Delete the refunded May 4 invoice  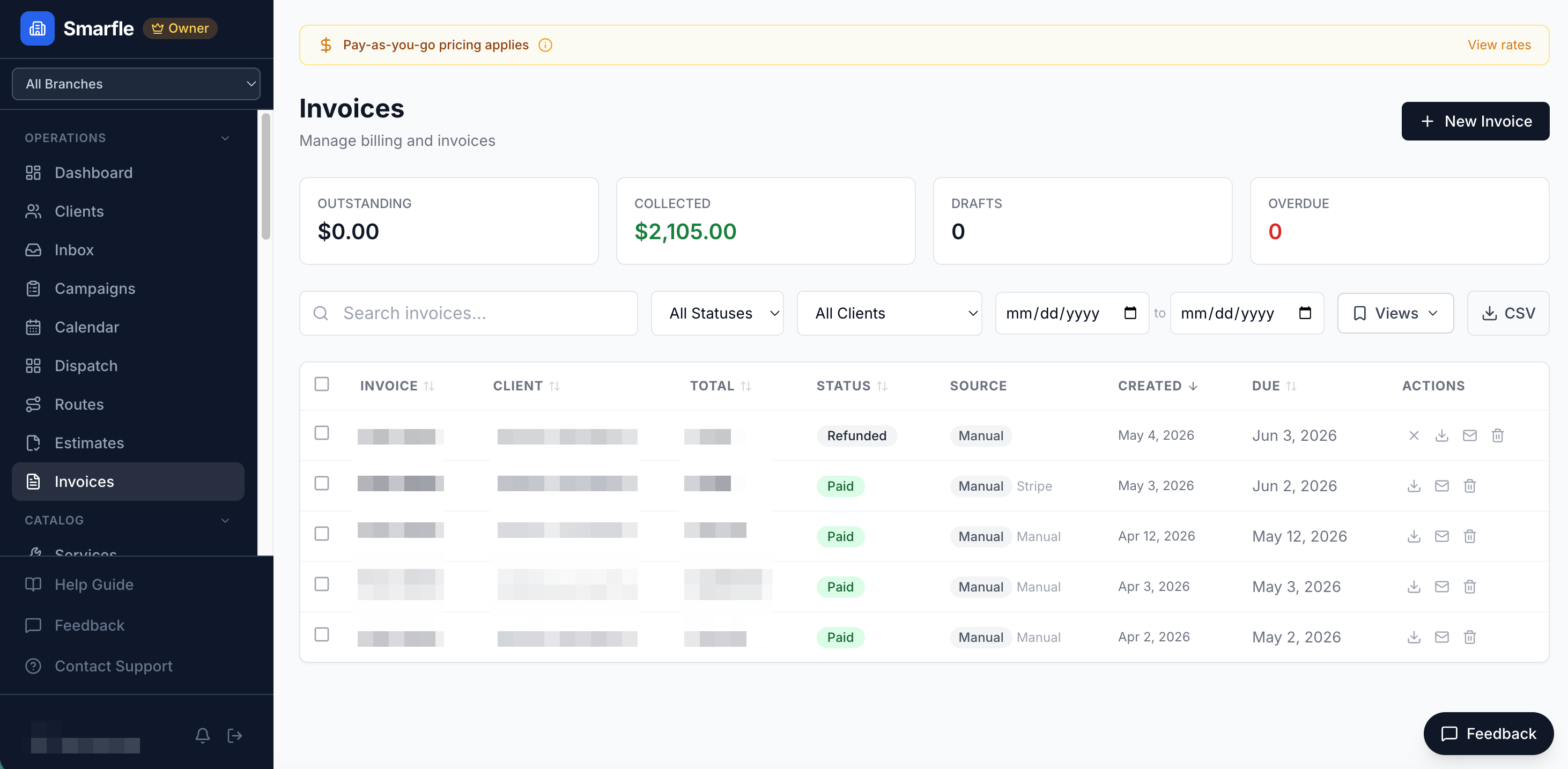coord(1498,435)
